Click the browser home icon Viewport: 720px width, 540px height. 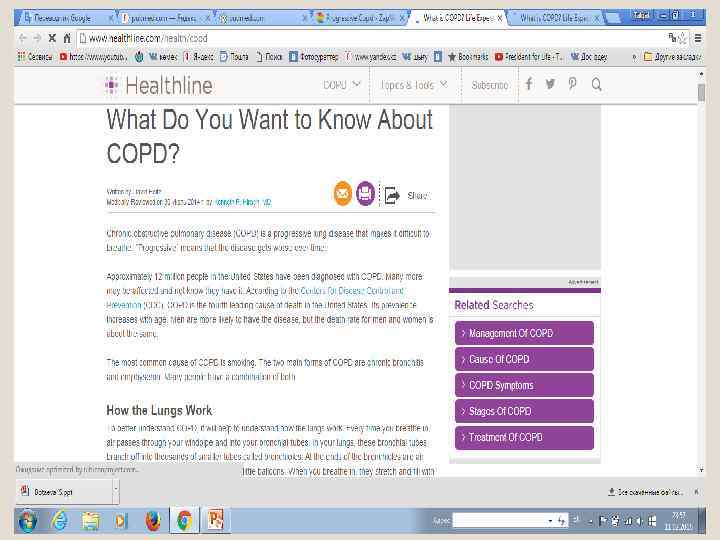coord(67,38)
